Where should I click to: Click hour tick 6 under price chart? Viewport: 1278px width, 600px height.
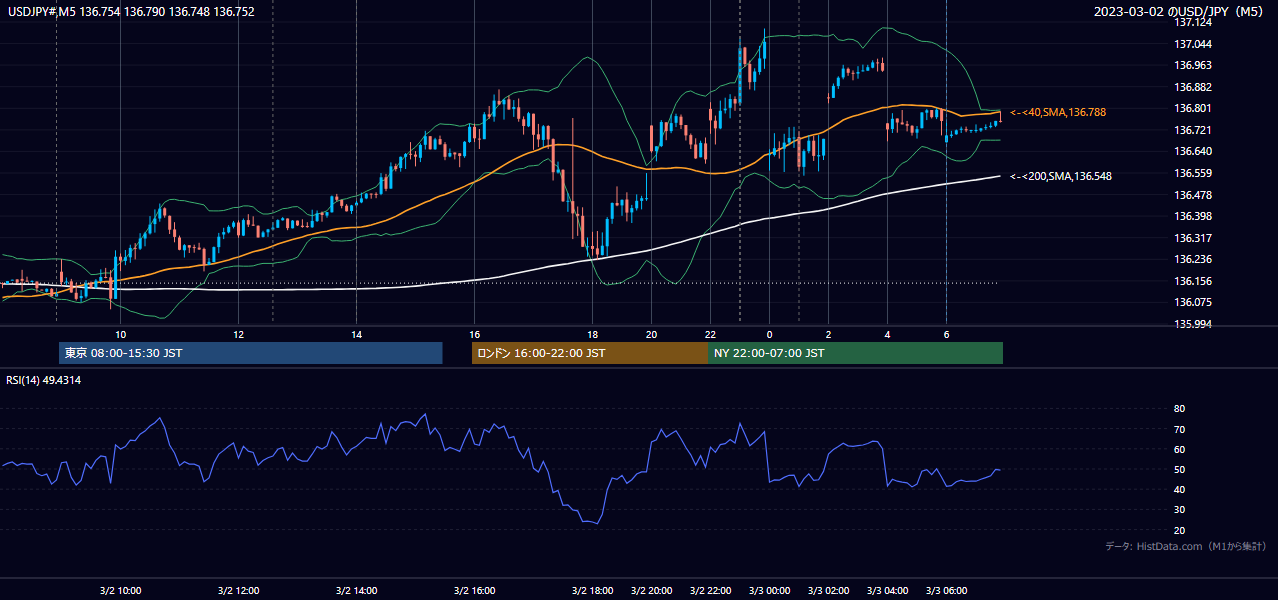pos(946,334)
